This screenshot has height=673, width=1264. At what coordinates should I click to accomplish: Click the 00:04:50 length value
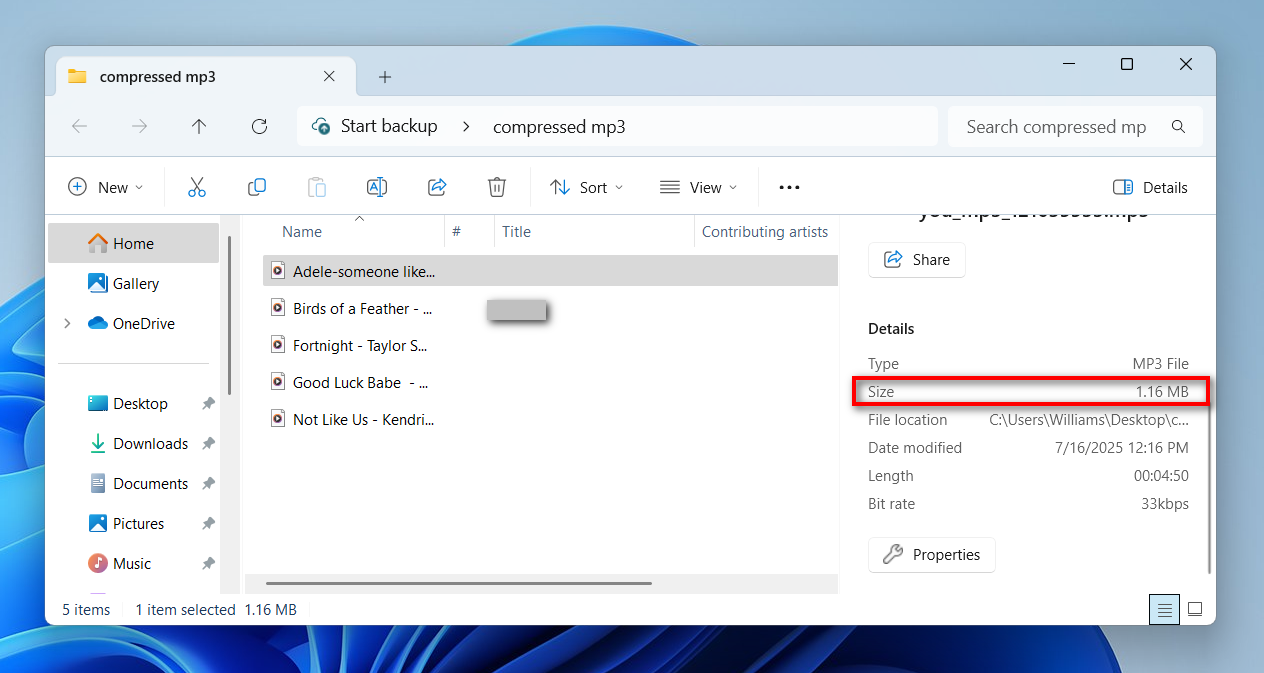tap(1161, 476)
